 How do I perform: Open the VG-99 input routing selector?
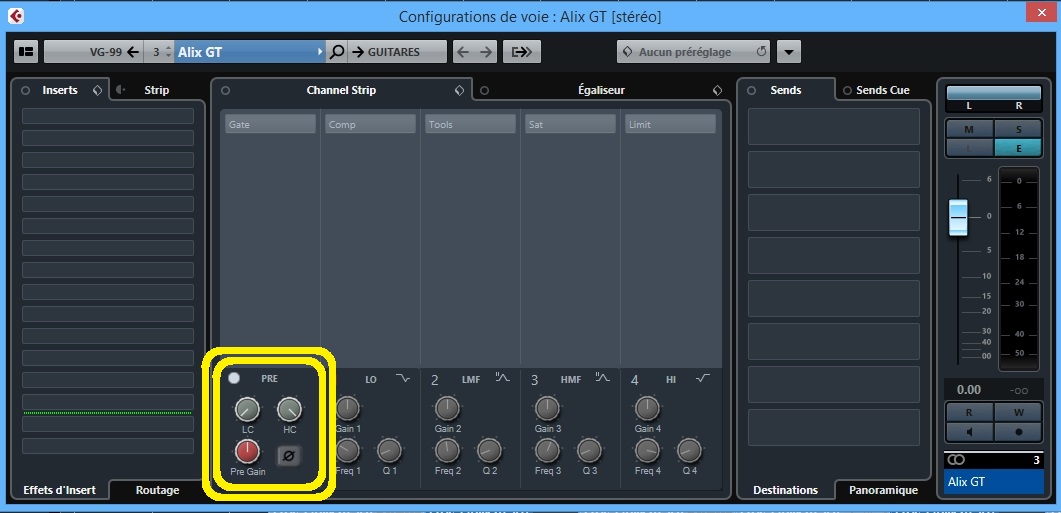pyautogui.click(x=93, y=51)
